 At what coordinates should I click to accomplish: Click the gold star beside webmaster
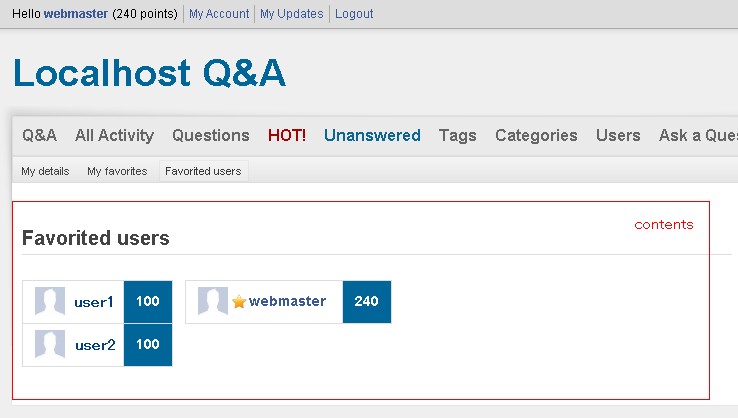[x=239, y=302]
